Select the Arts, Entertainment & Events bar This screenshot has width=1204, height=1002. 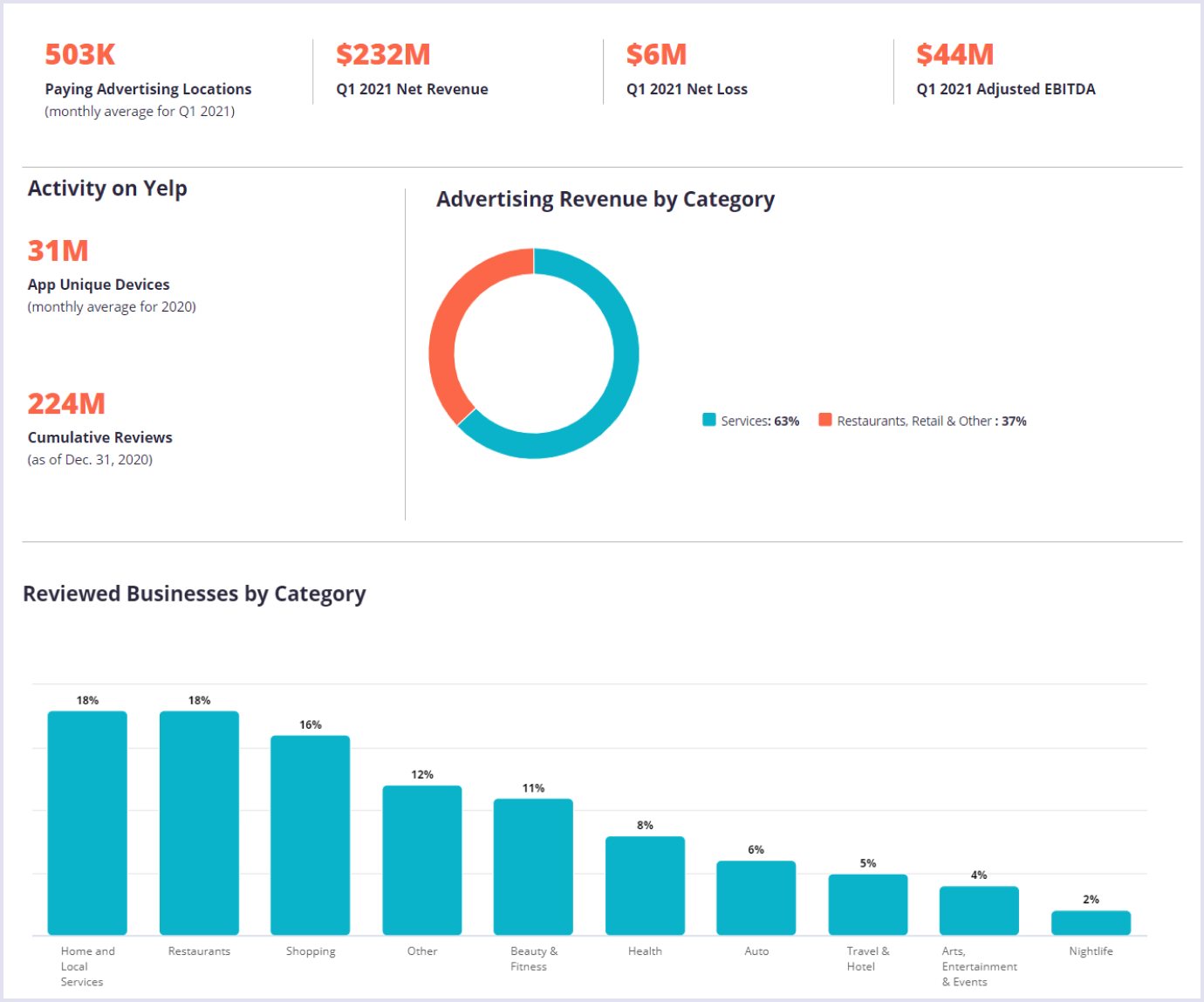pos(979,910)
